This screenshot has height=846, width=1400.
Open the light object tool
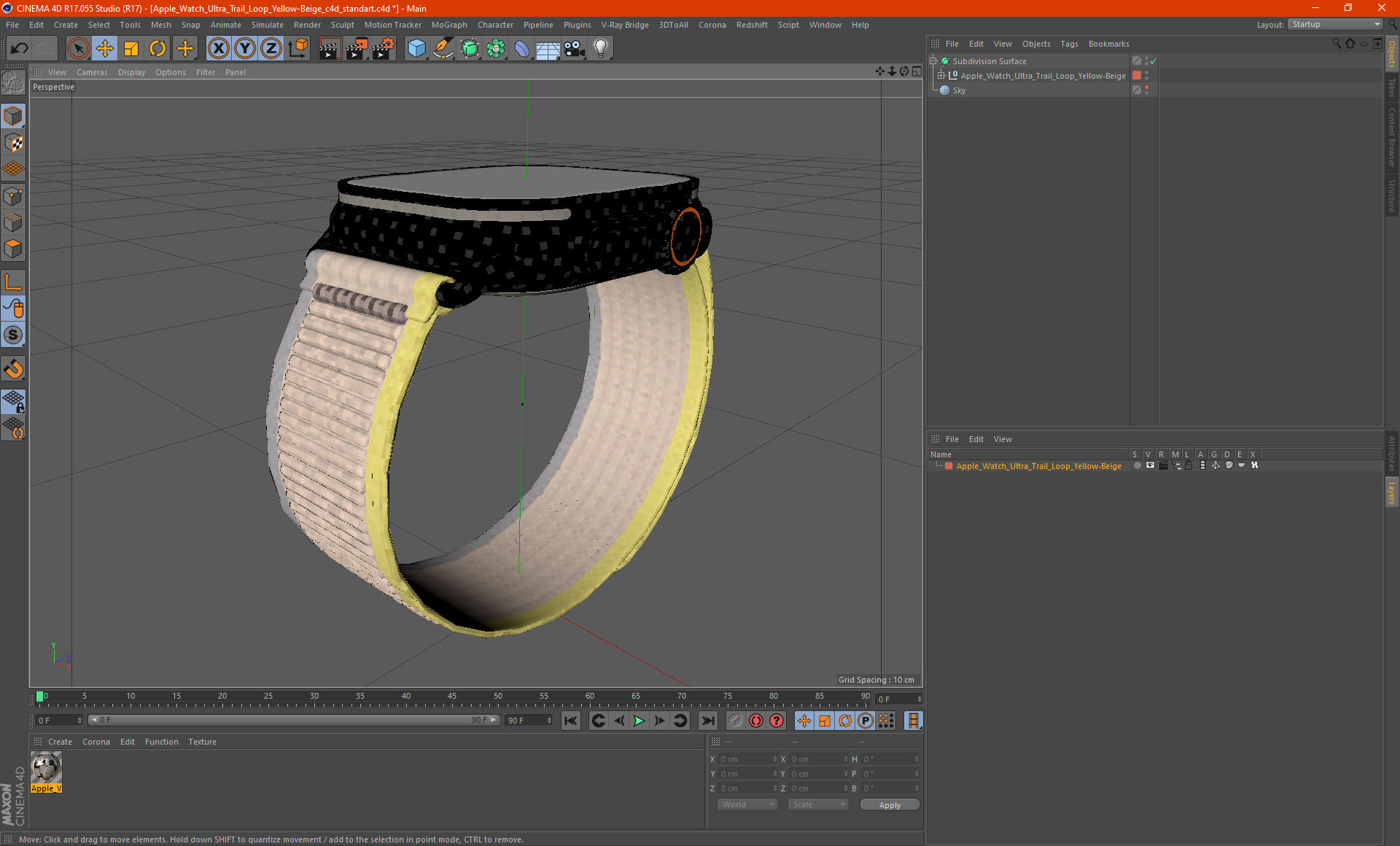601,49
